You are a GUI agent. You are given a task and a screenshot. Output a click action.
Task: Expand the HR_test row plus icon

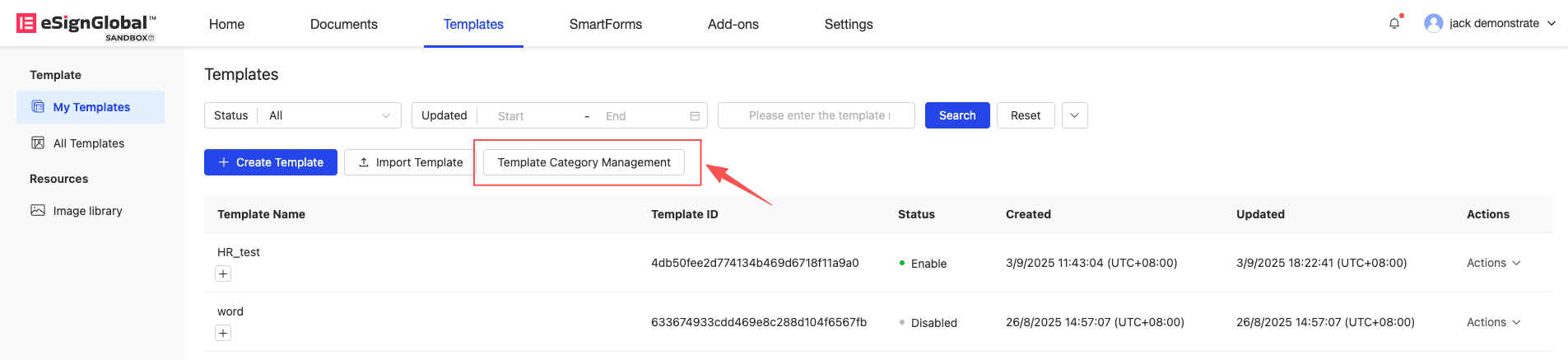click(223, 274)
